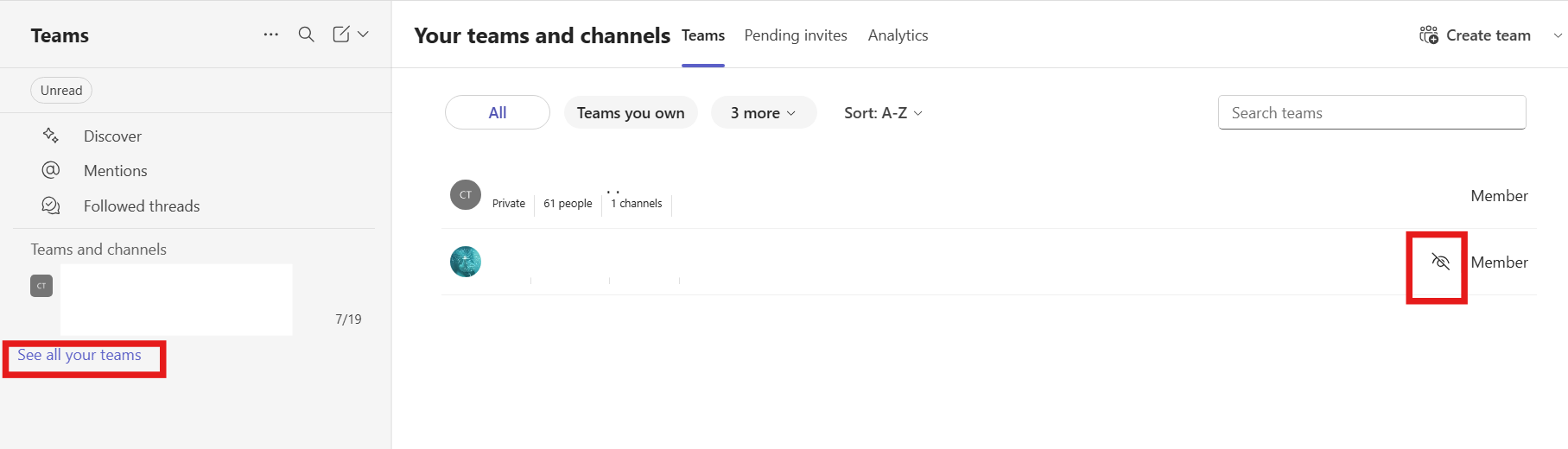Select the All filter pill
Image resolution: width=1568 pixels, height=449 pixels.
pyautogui.click(x=498, y=112)
